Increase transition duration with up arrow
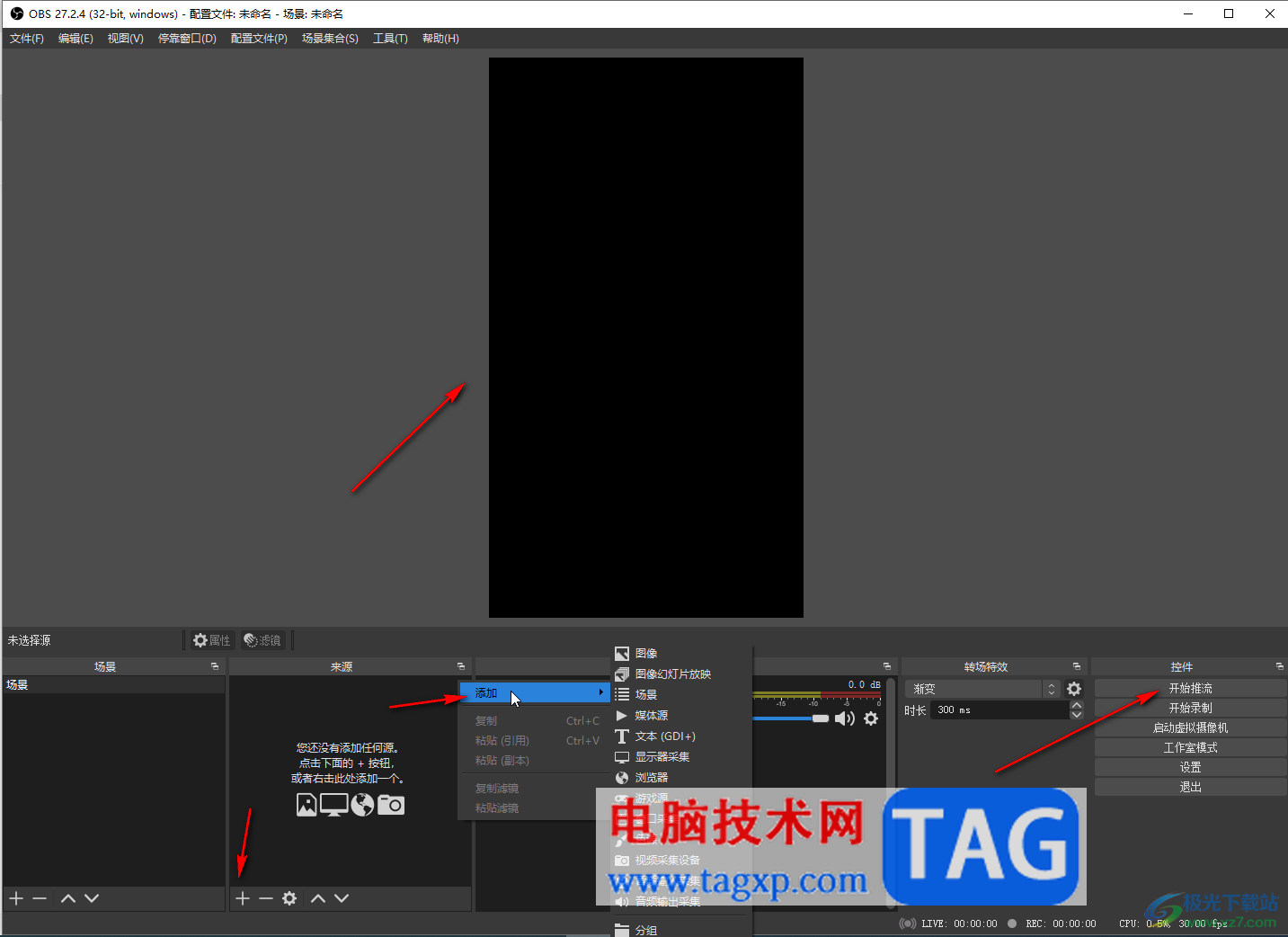Viewport: 1288px width, 937px height. pyautogui.click(x=1077, y=705)
